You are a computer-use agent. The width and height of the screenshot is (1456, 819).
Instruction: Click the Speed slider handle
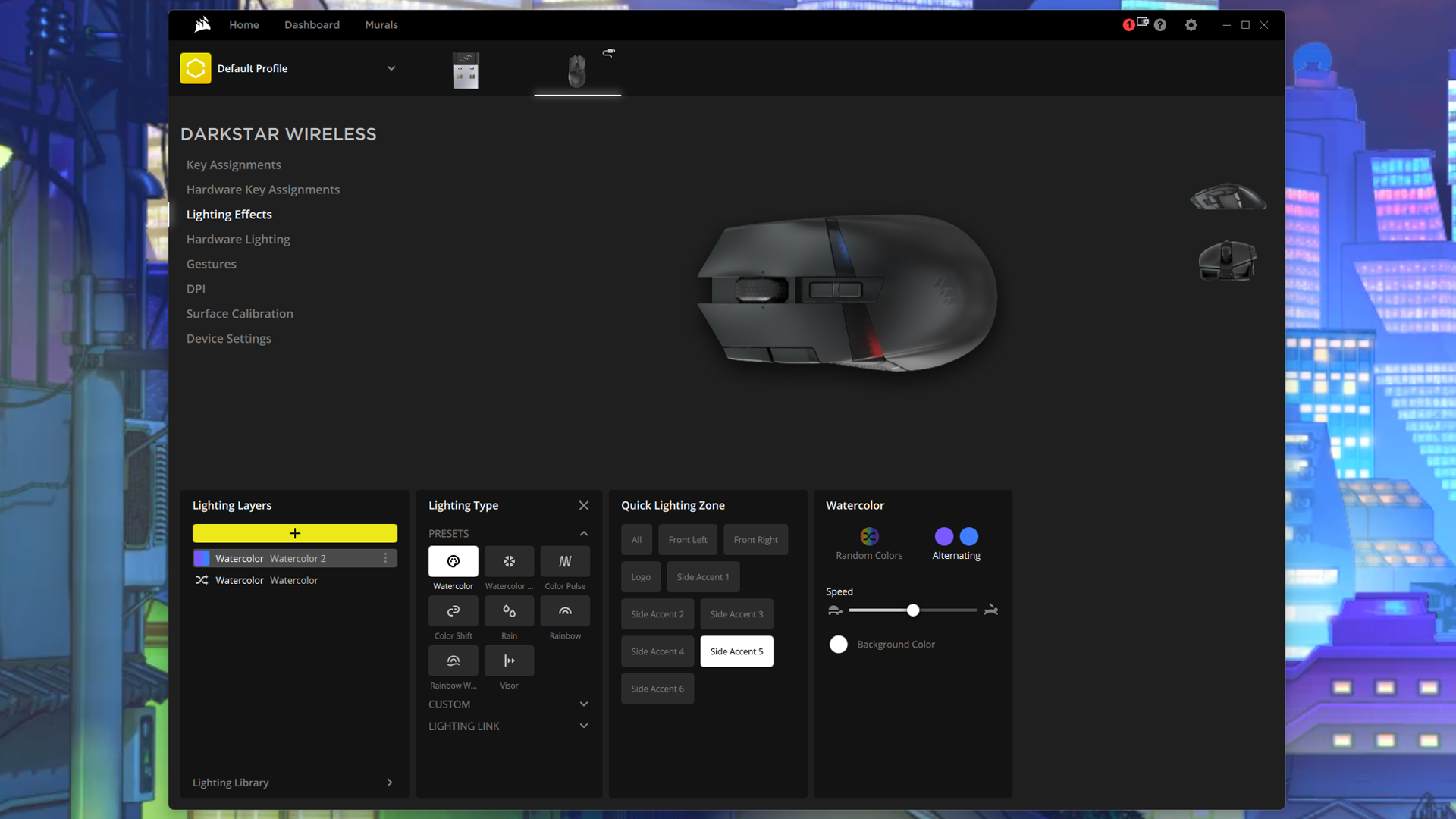pos(913,610)
